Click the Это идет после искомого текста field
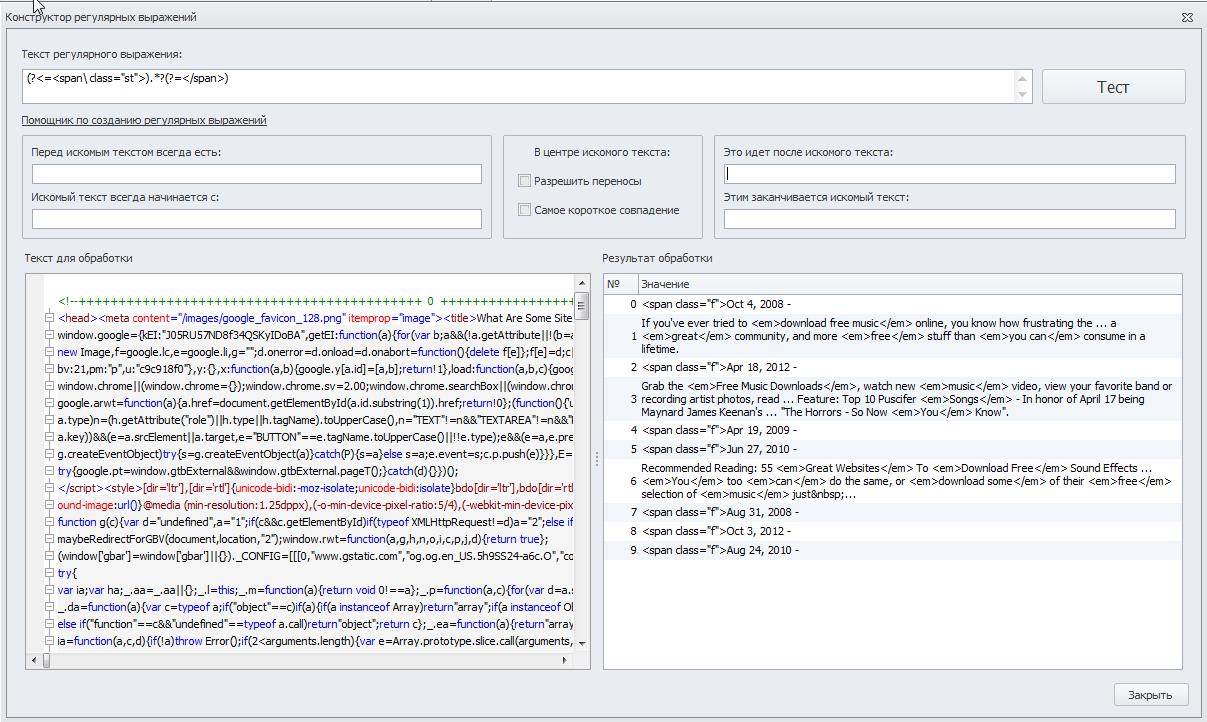The image size is (1207, 722). (950, 174)
